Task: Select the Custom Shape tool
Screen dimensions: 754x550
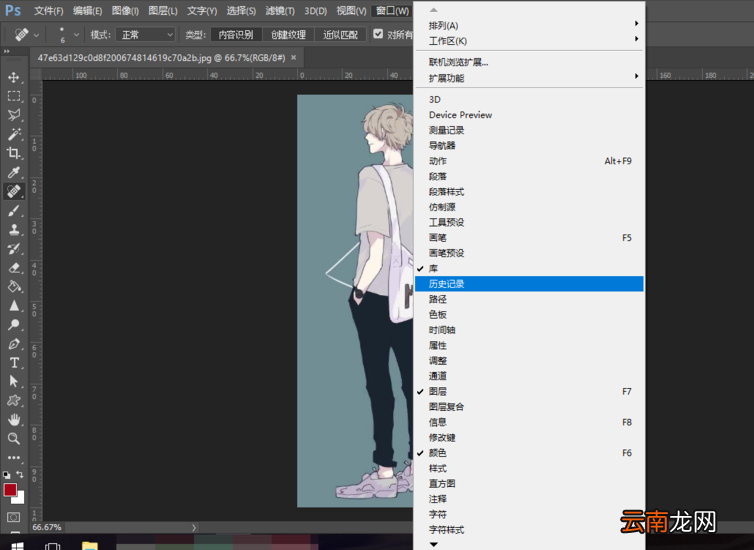Action: click(x=13, y=400)
